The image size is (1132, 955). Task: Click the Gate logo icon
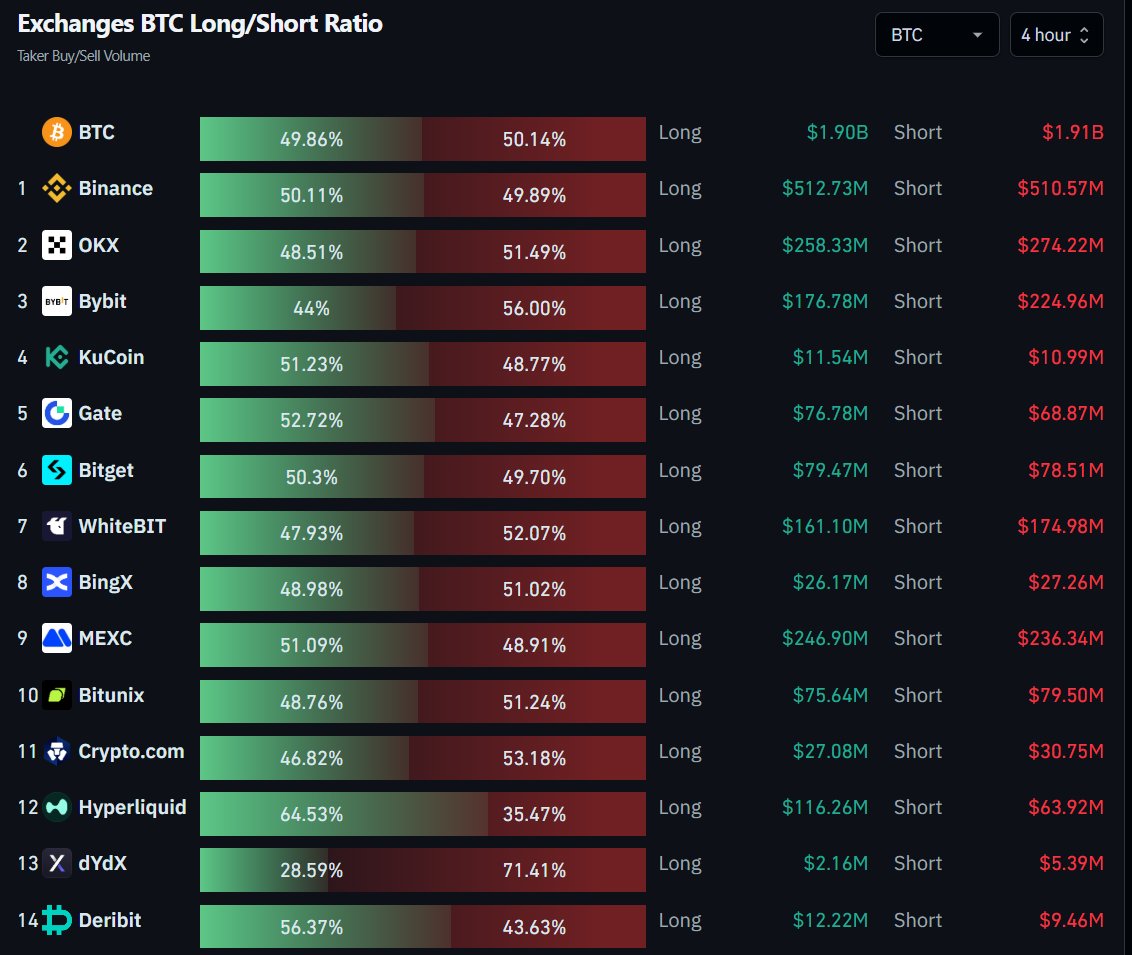tap(56, 413)
